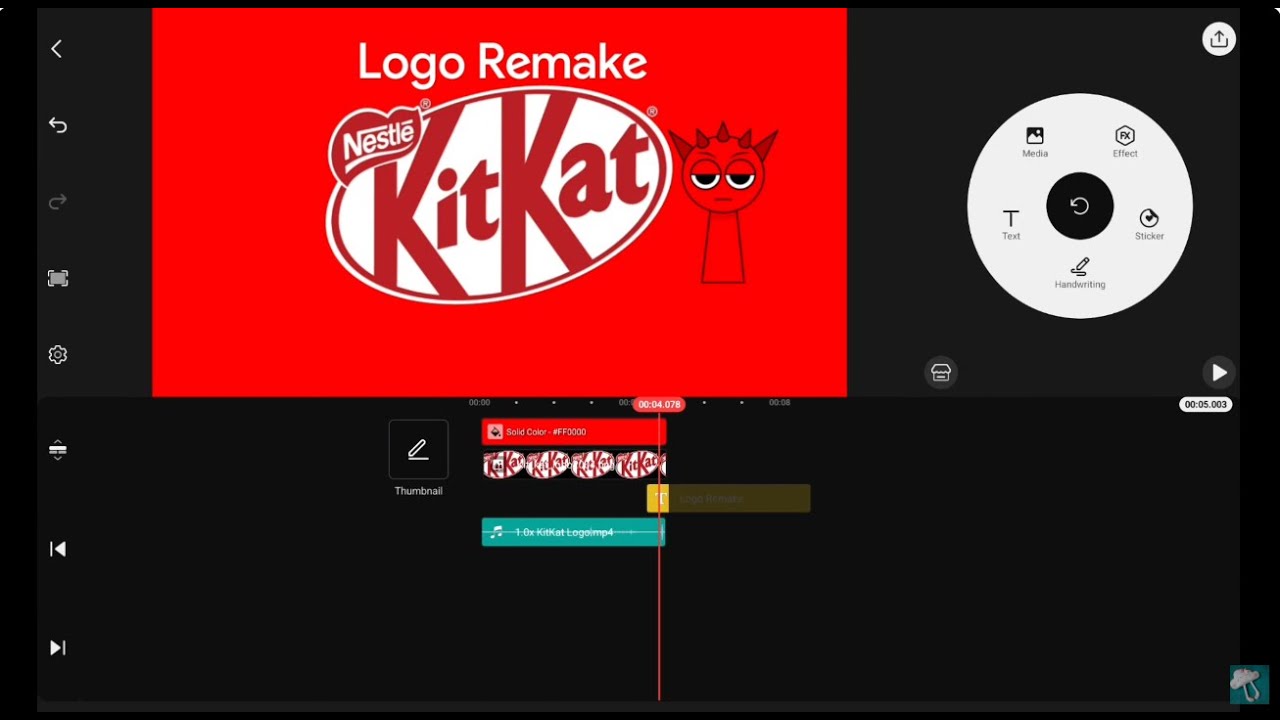Open the capture frame tool
Screen dimensions: 1280x720
click(58, 279)
